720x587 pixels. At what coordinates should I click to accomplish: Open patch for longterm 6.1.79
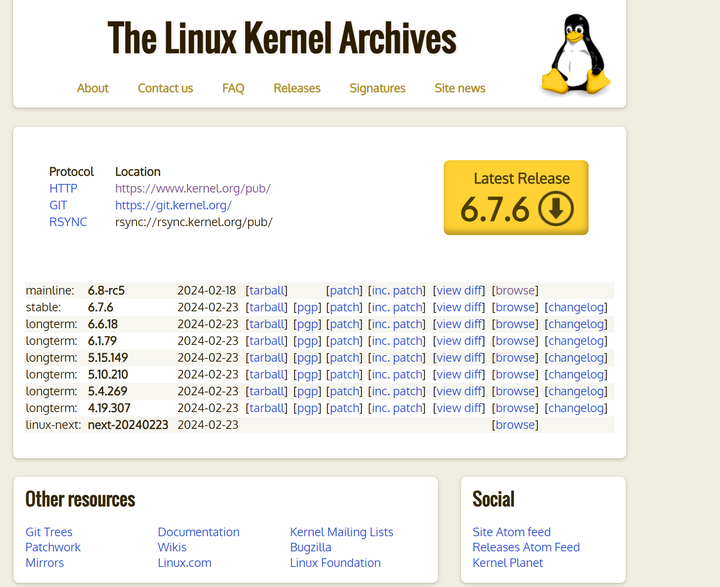pyautogui.click(x=344, y=341)
